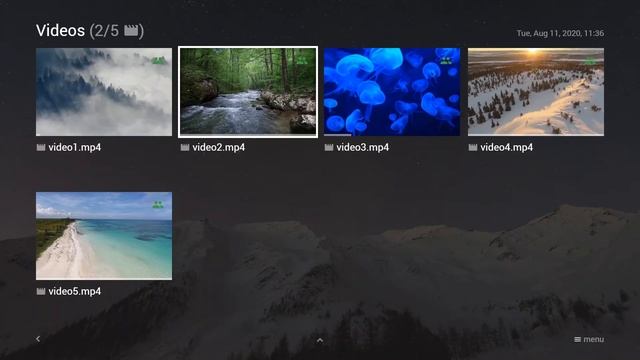
Task: Open the video2.mp4 forest river thumbnail
Action: coord(248,92)
